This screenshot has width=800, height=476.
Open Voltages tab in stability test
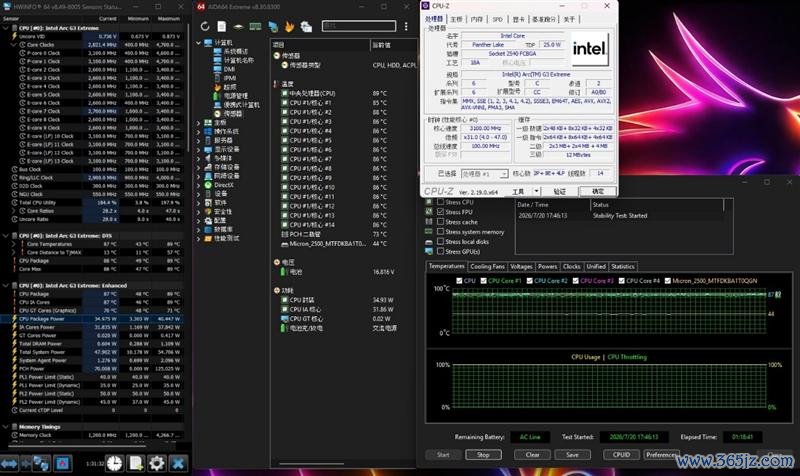pos(521,266)
